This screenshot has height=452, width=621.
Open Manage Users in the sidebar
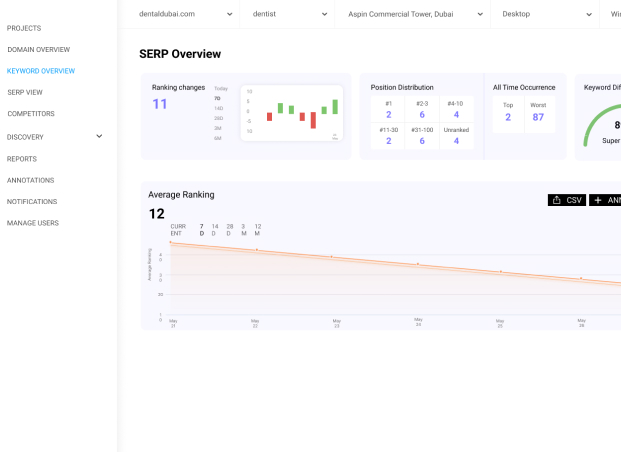point(33,223)
